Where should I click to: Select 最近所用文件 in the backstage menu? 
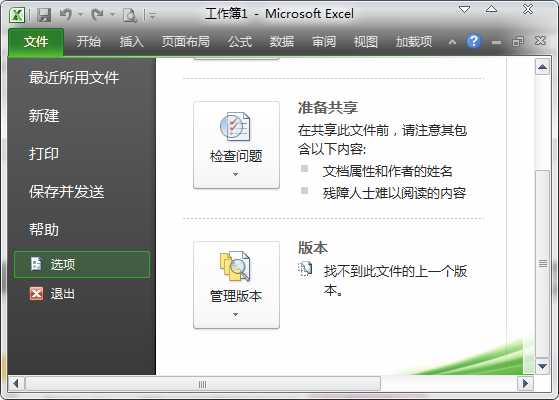point(74,78)
